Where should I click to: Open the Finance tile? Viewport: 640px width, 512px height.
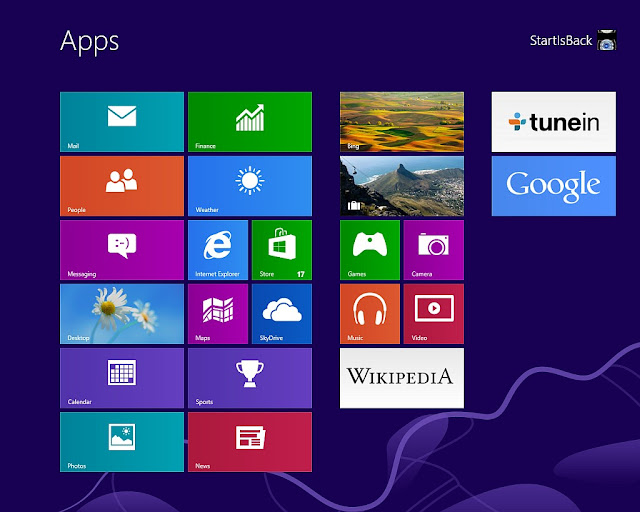250,122
